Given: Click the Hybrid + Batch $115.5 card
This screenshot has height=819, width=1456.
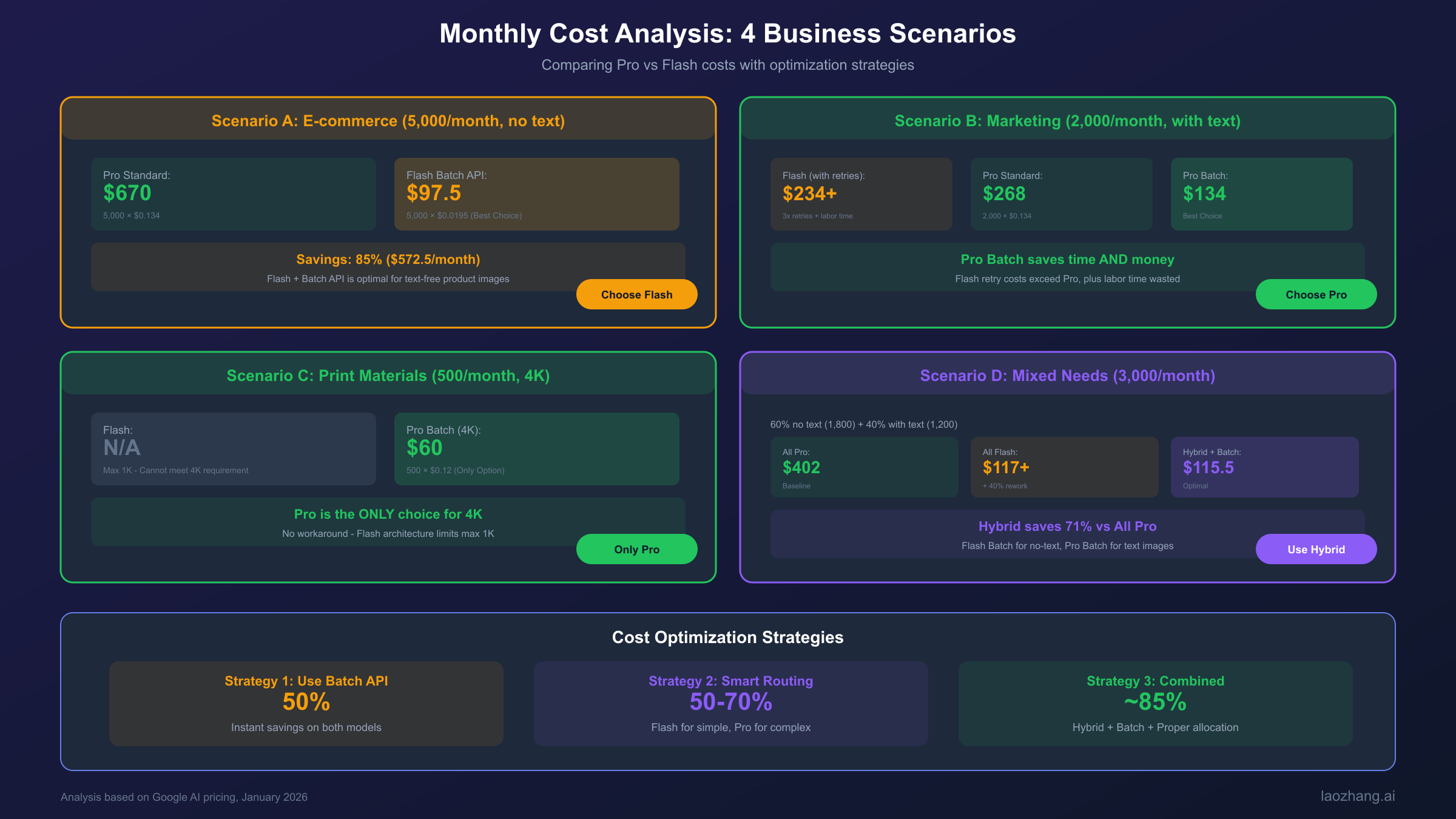Looking at the screenshot, I should [1264, 467].
